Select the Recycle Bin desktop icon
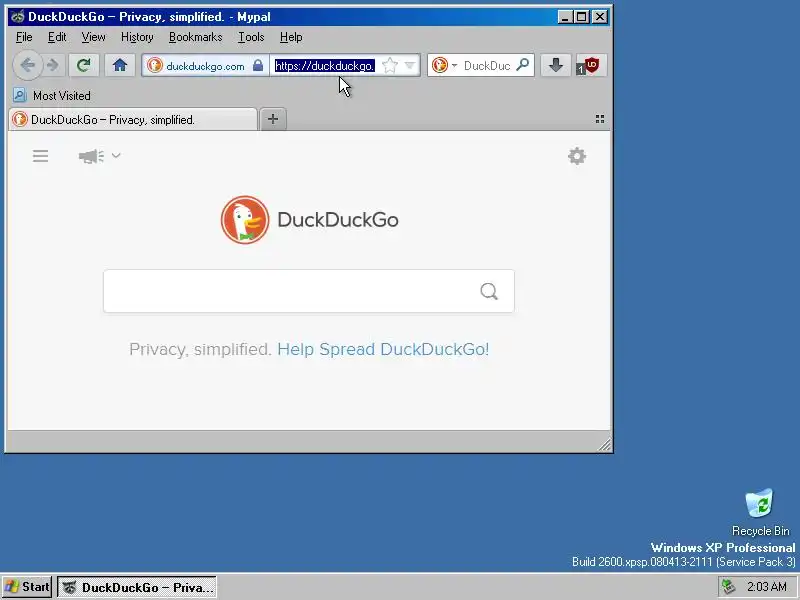Screen dimensions: 800x600 click(760, 512)
